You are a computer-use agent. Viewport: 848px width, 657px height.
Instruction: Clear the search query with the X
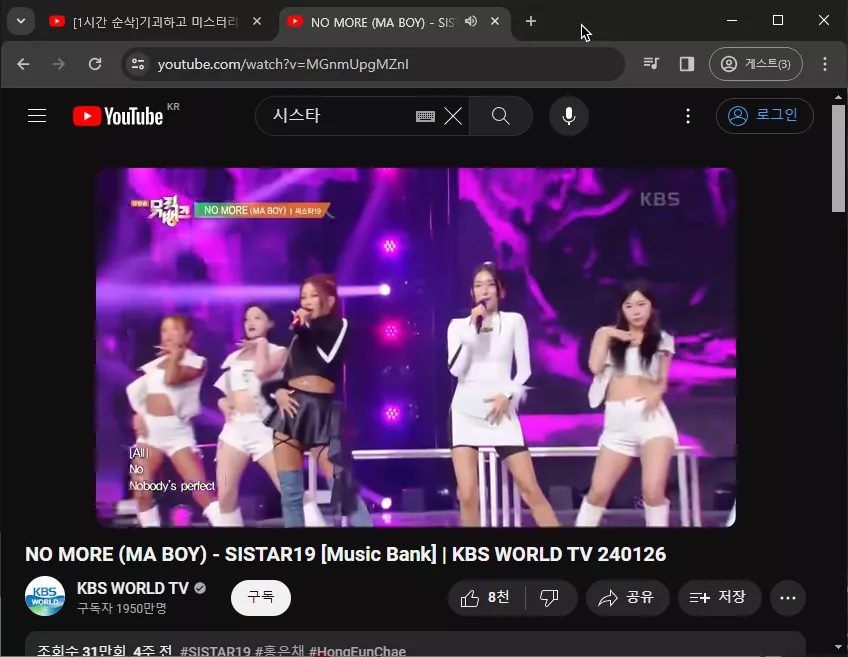(x=453, y=116)
